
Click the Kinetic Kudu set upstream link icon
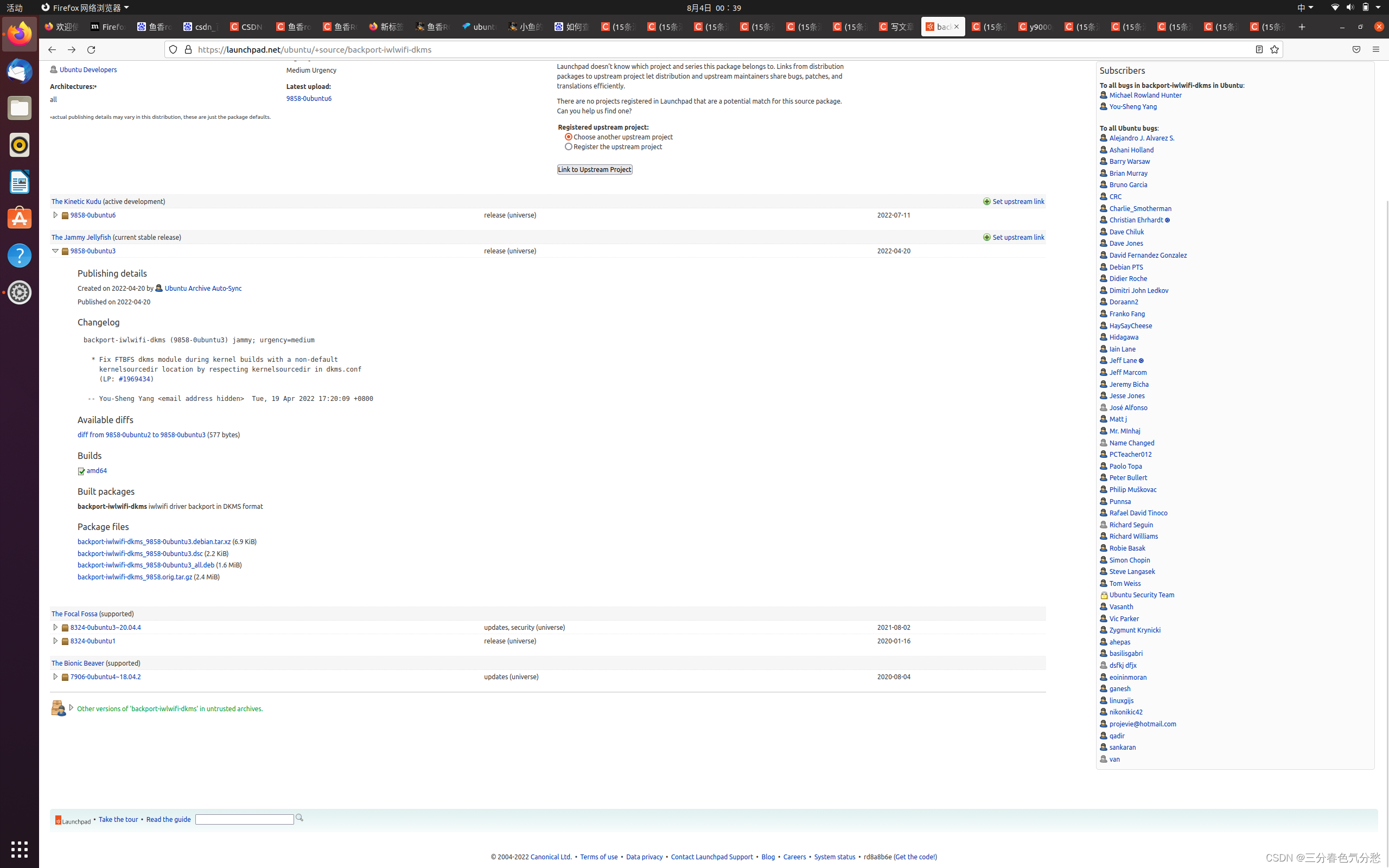tap(986, 201)
